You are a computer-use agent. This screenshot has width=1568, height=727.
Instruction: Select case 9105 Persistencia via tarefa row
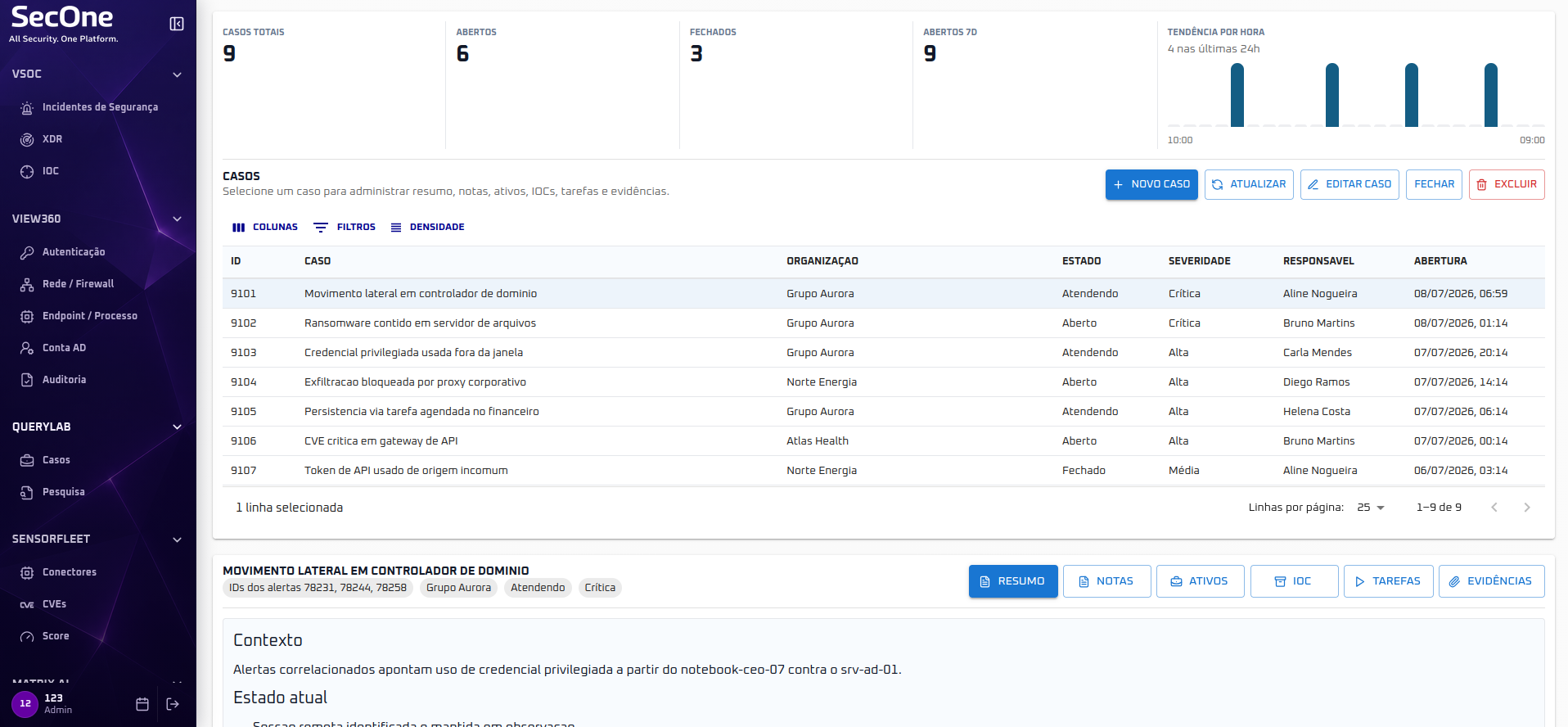(x=883, y=412)
